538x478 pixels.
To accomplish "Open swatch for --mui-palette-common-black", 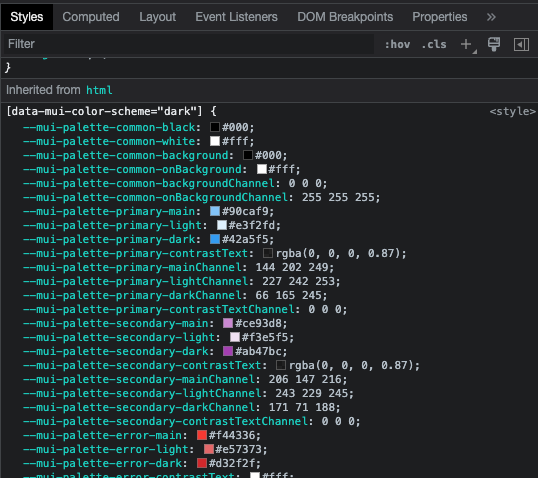I will click(x=215, y=127).
